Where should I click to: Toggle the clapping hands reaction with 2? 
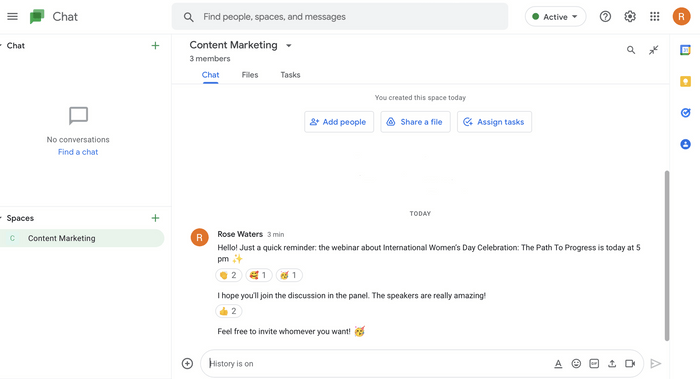229,275
